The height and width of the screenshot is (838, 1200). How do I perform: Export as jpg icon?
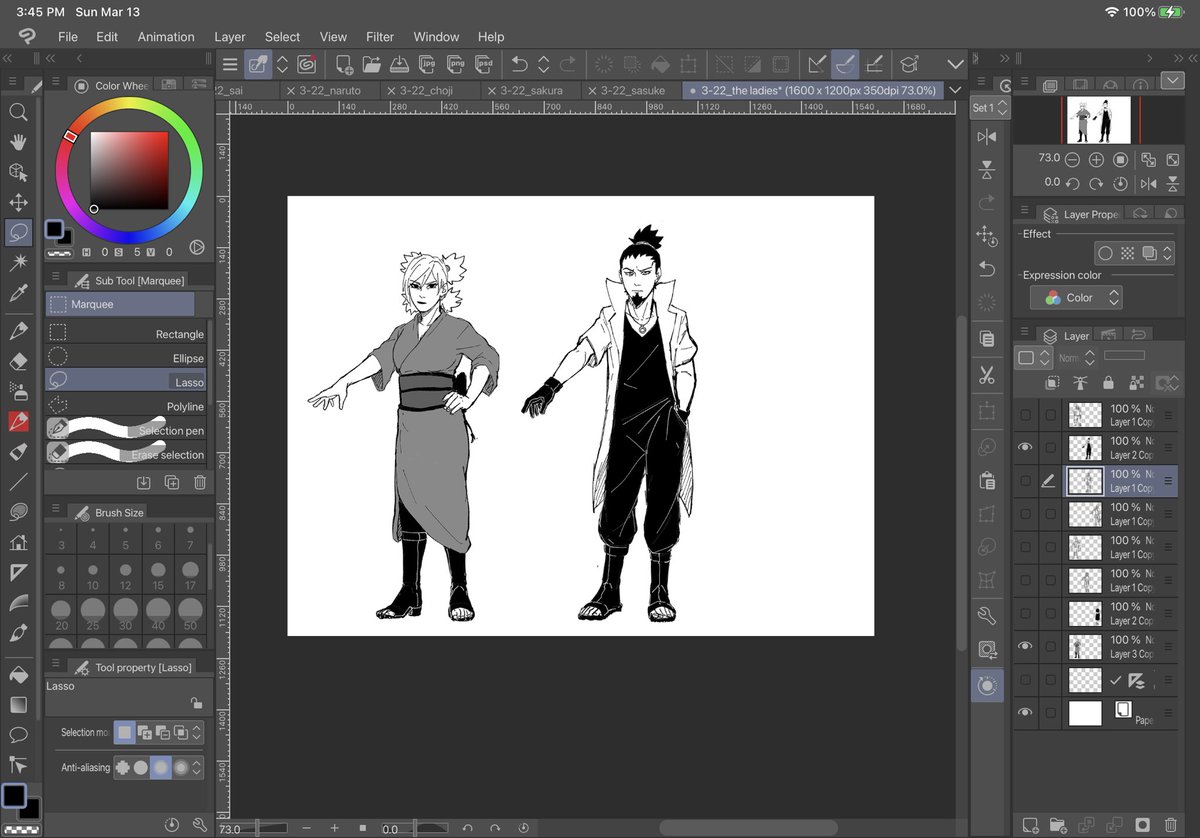(x=428, y=64)
